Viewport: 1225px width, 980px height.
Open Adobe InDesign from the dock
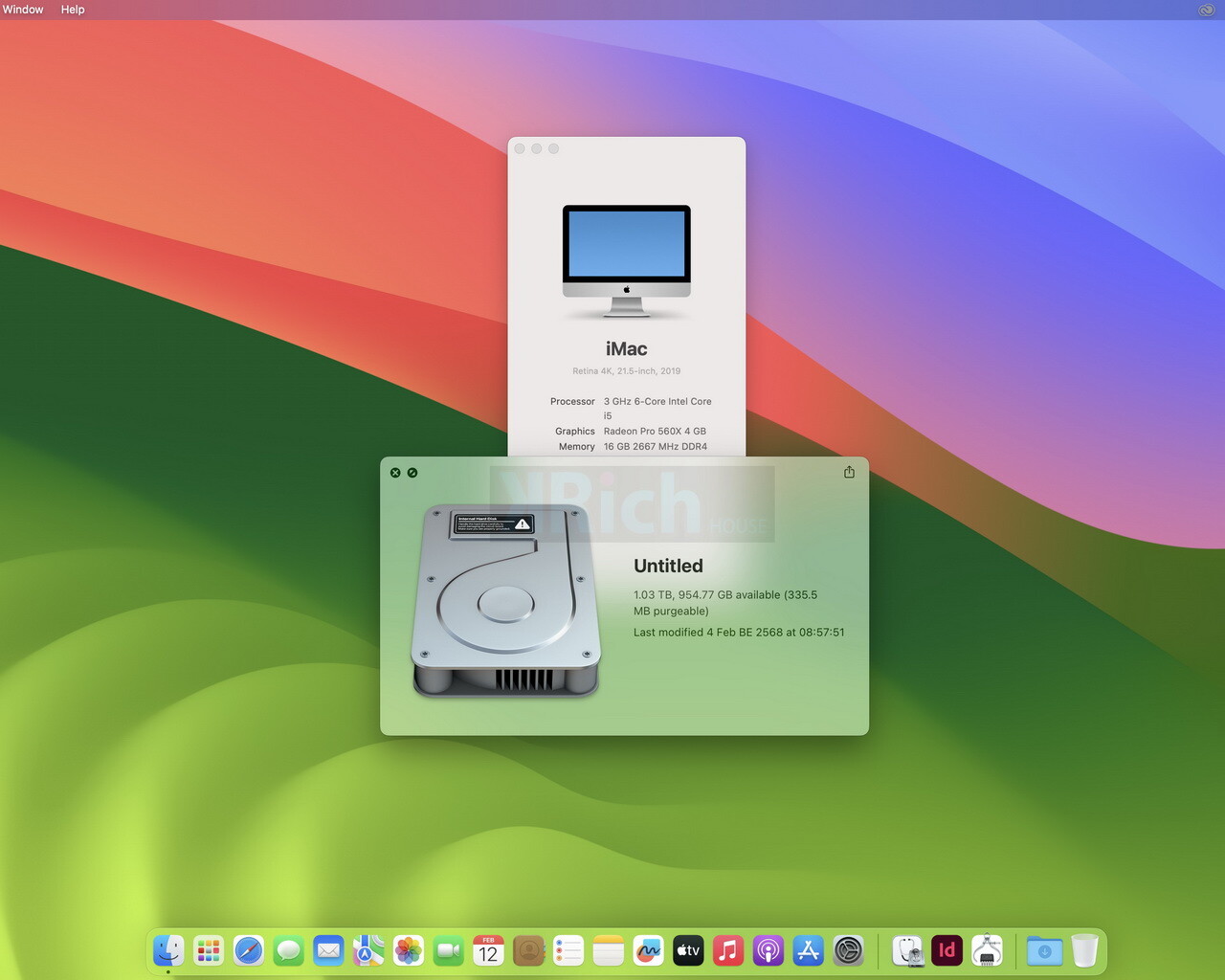947,950
